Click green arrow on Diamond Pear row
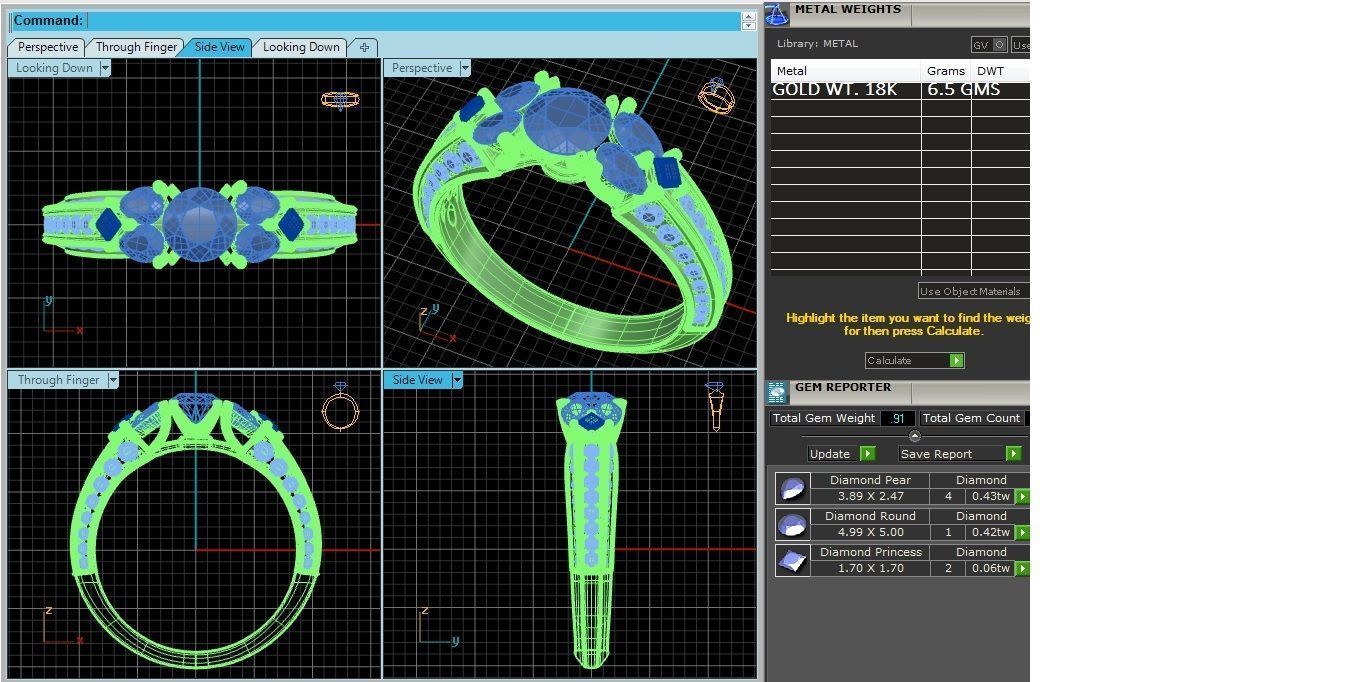This screenshot has height=682, width=1360. [x=1022, y=497]
